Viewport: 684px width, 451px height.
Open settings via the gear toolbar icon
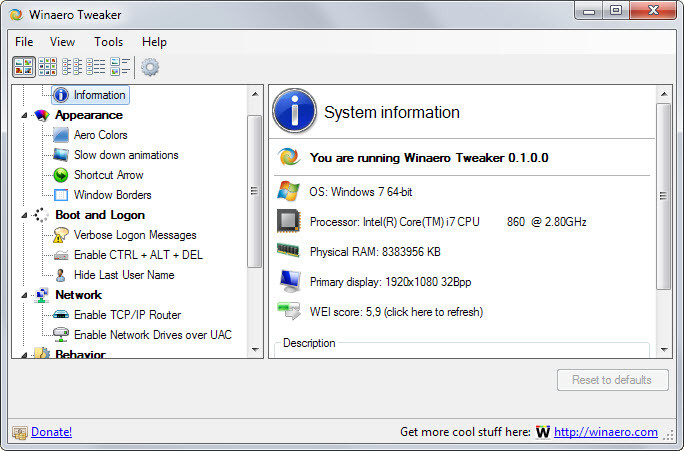pyautogui.click(x=150, y=67)
